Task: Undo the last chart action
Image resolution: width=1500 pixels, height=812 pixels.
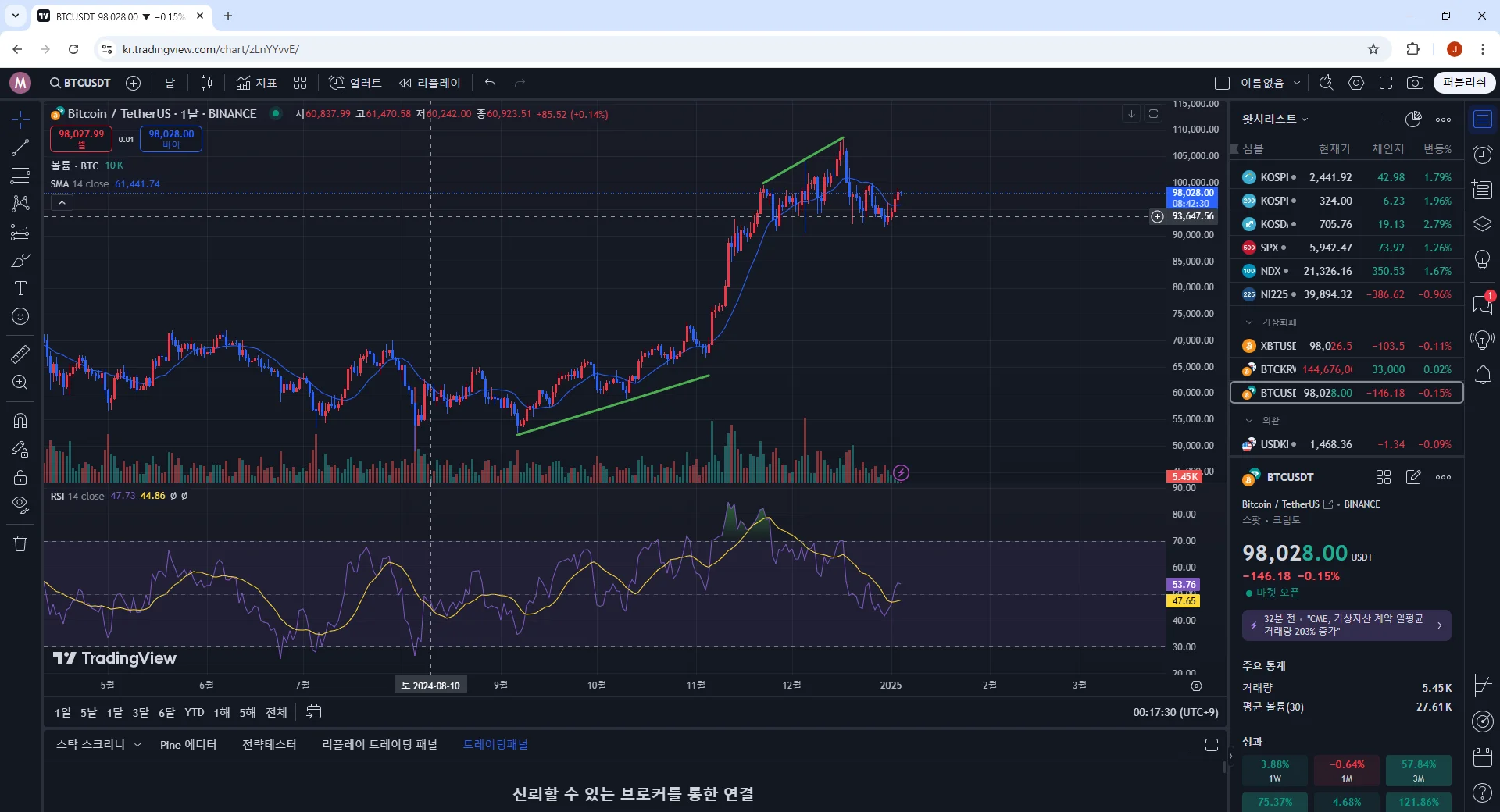Action: (x=490, y=83)
